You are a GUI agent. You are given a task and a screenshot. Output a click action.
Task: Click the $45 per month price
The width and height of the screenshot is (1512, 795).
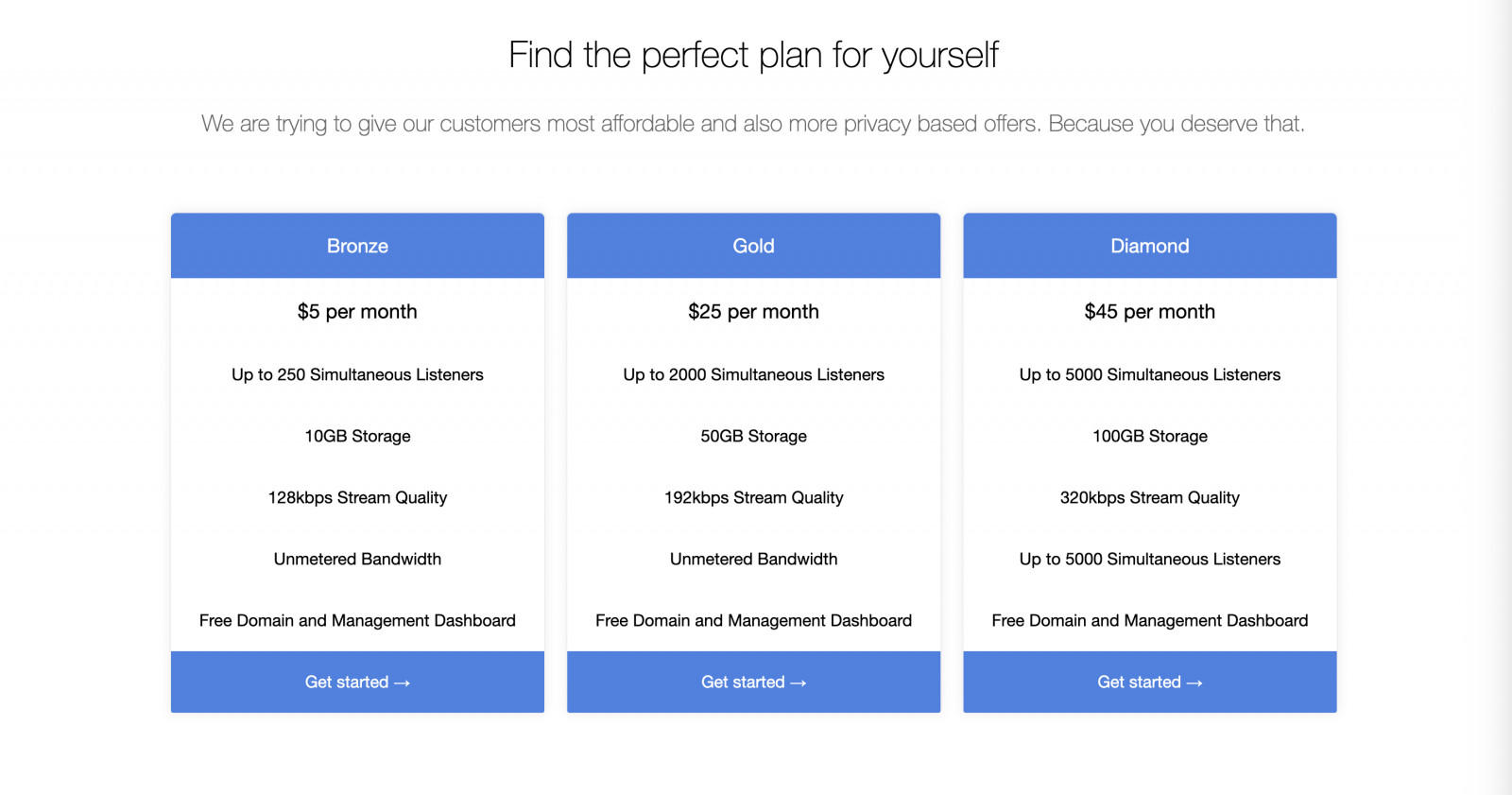click(1149, 312)
